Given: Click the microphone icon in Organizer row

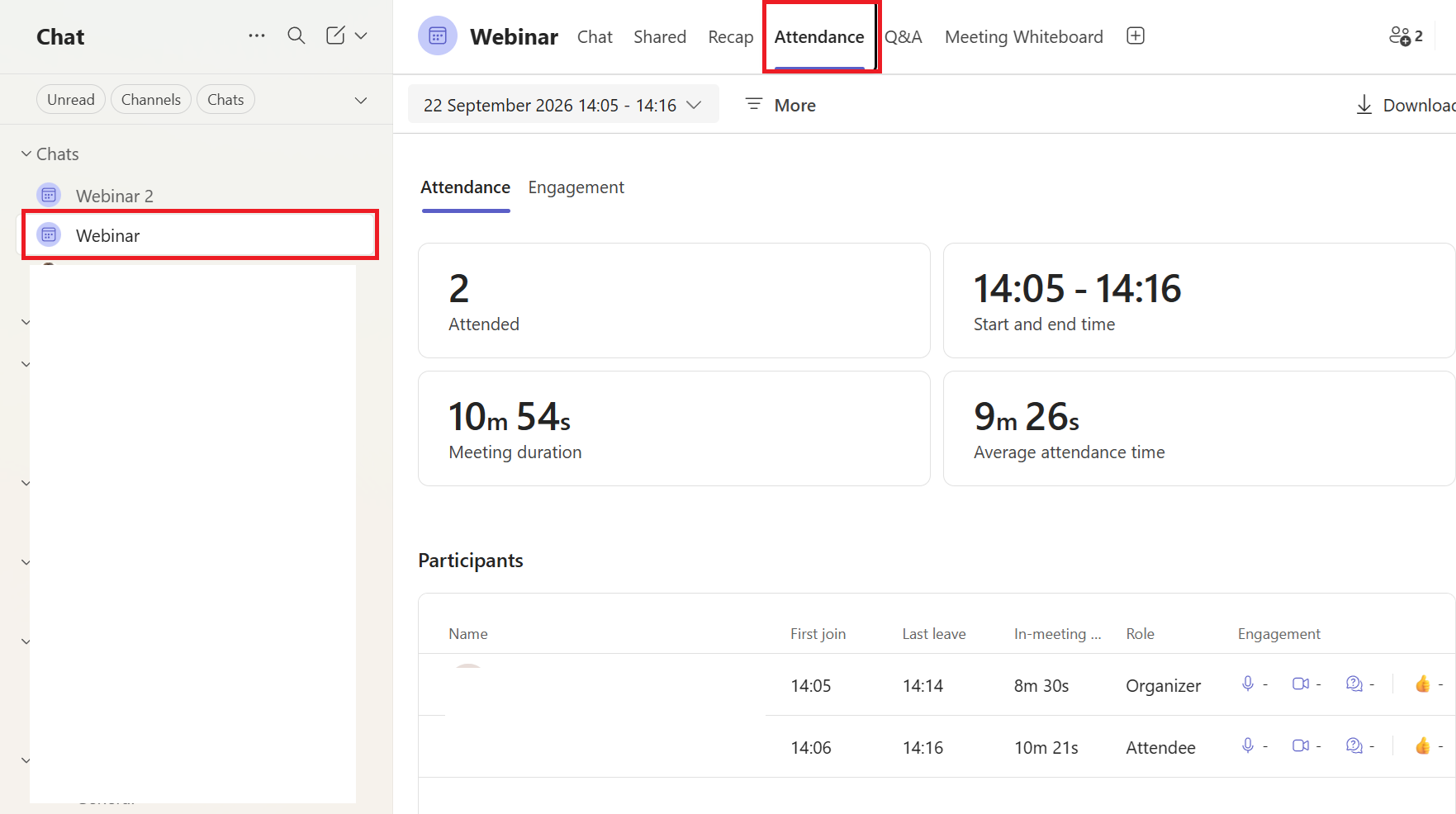Looking at the screenshot, I should tap(1248, 684).
